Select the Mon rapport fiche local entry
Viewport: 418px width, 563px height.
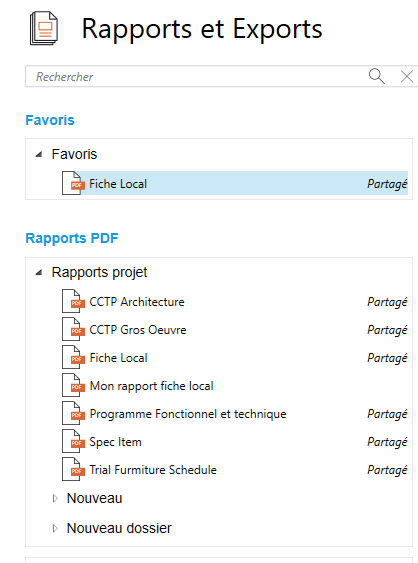(x=235, y=386)
